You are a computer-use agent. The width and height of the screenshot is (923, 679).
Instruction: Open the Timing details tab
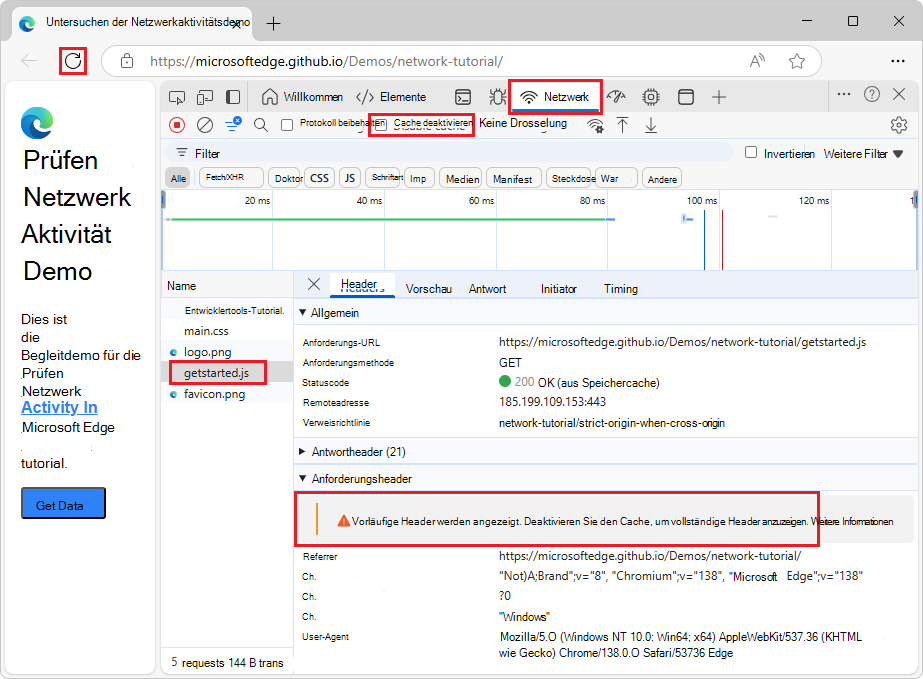620,289
